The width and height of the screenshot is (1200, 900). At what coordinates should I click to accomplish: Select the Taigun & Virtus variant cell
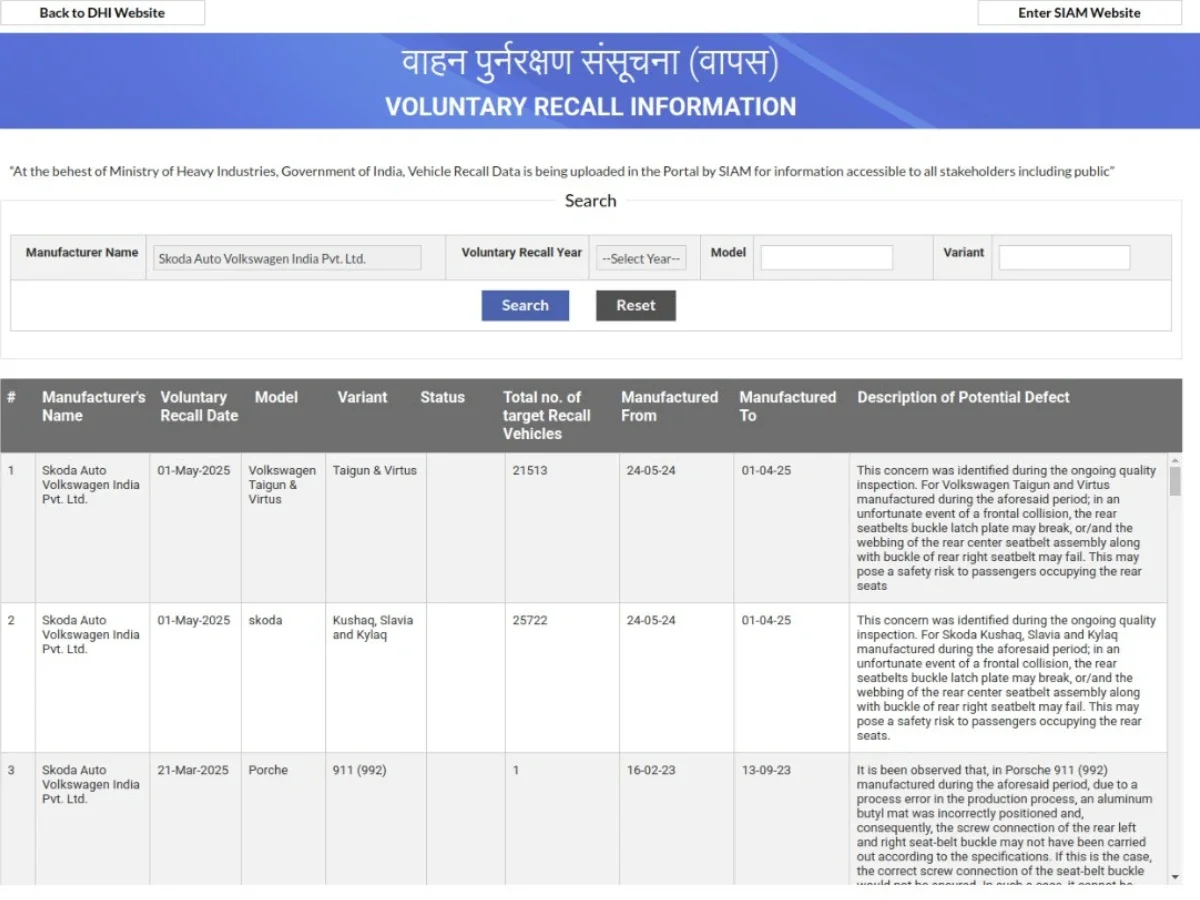tap(374, 470)
